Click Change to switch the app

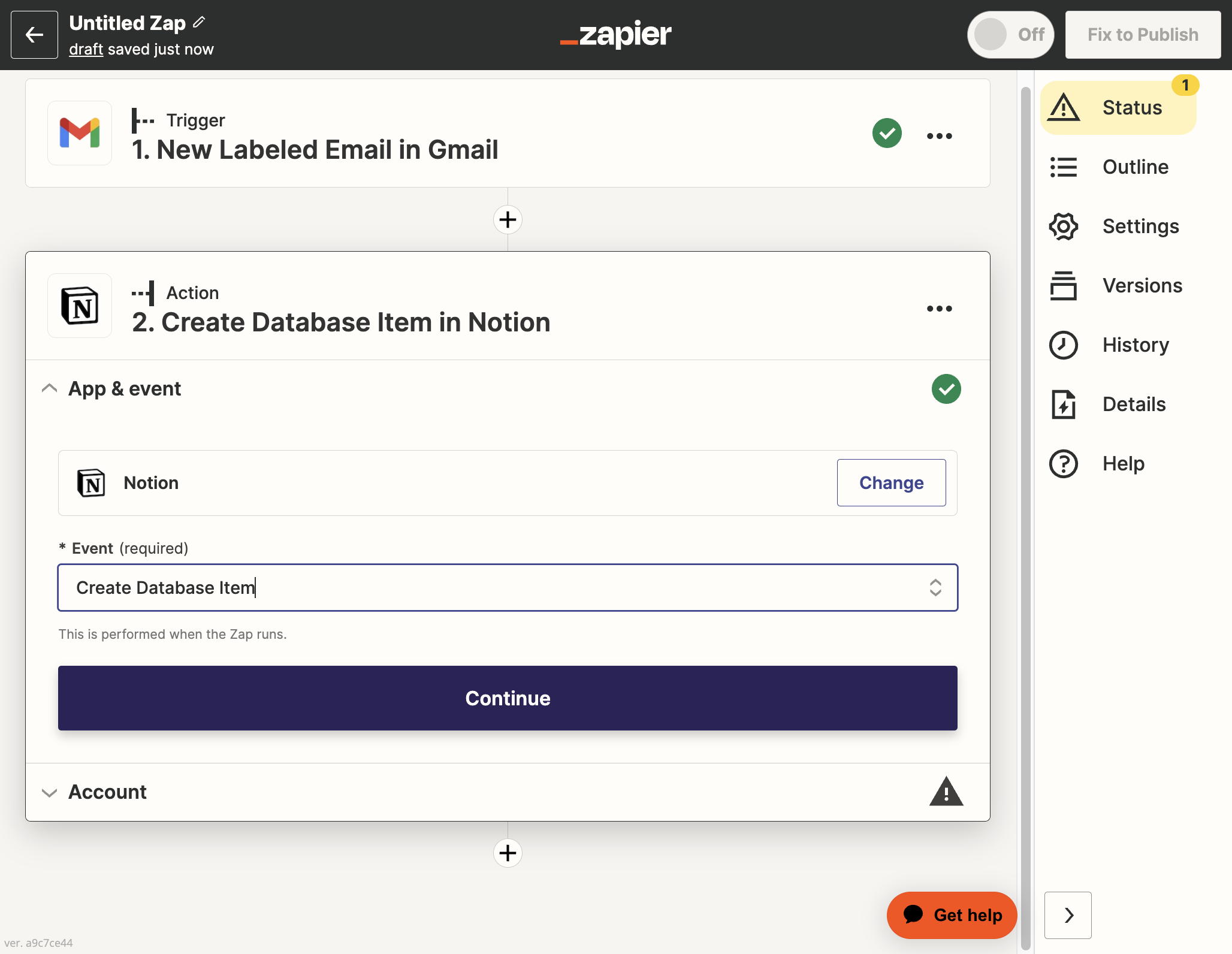[891, 482]
